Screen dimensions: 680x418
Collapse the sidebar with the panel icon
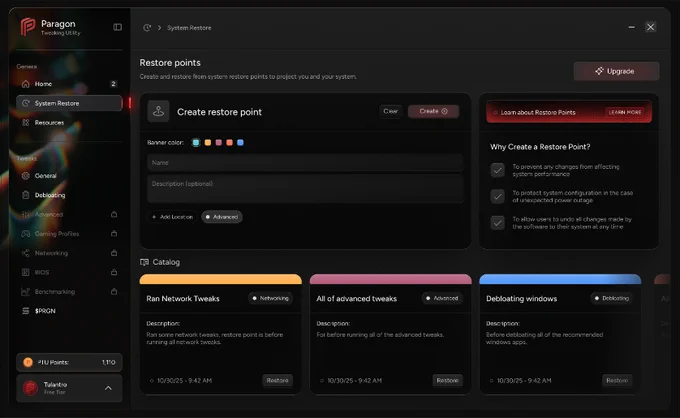(x=118, y=27)
